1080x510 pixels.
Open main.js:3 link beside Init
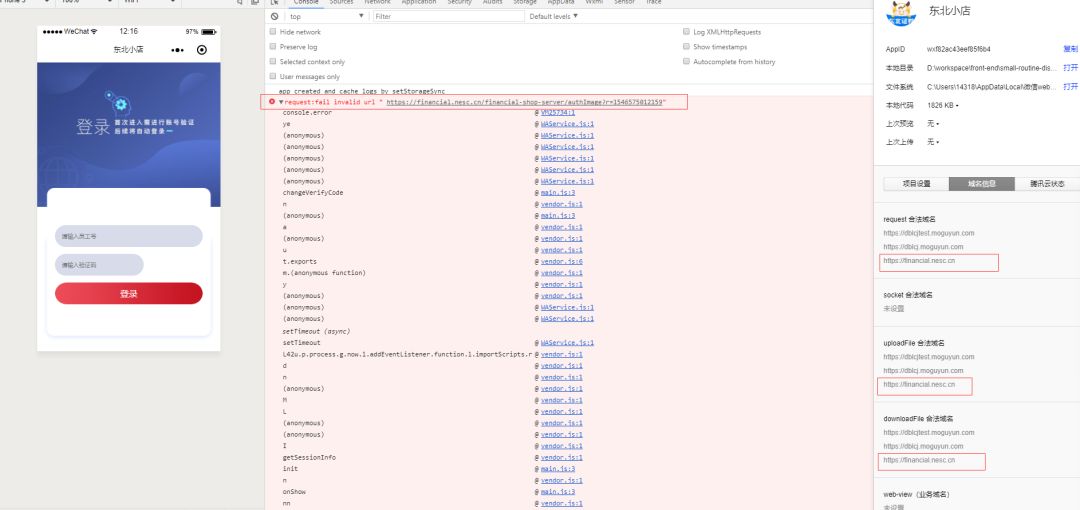point(557,469)
